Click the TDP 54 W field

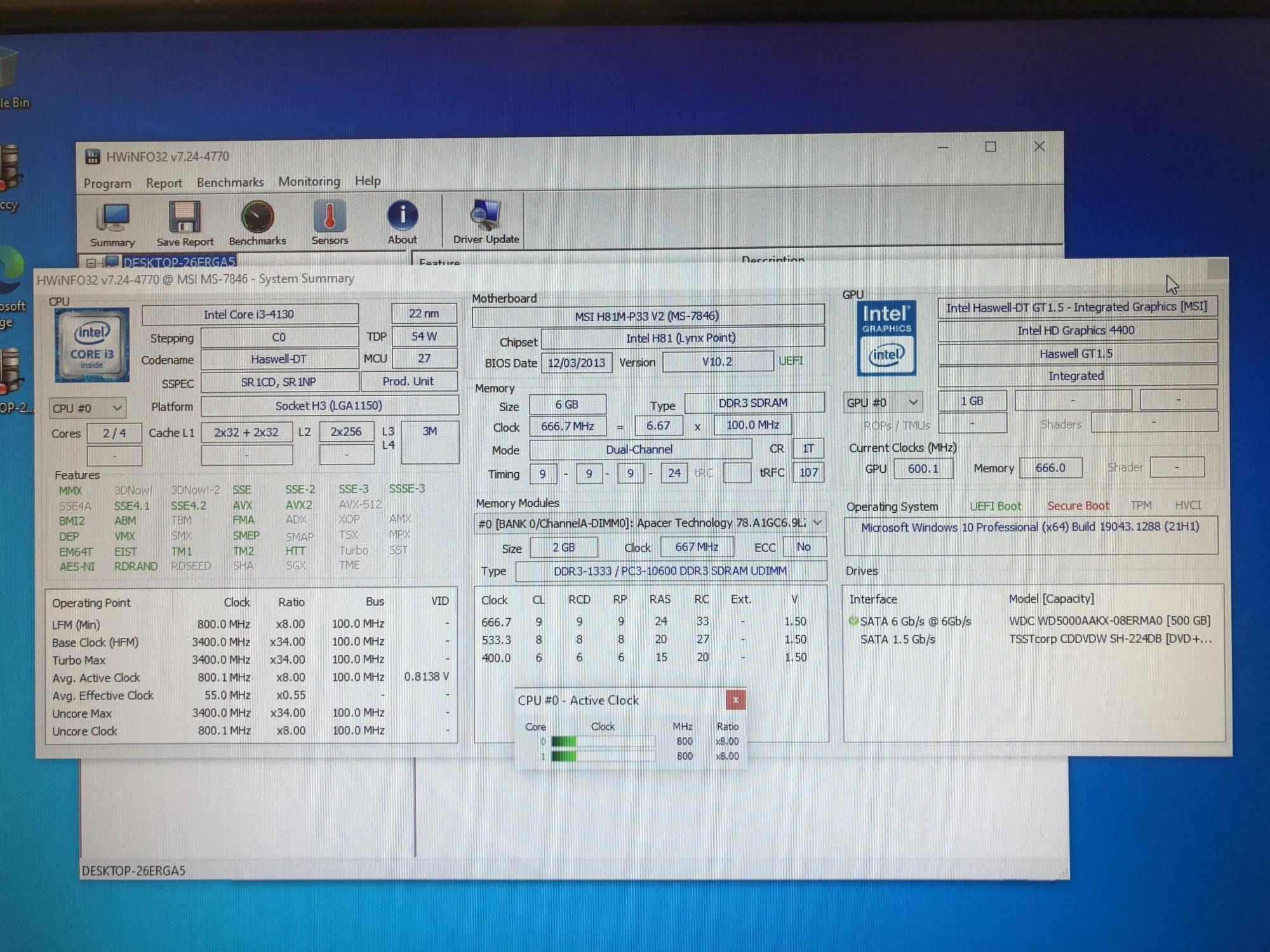(x=424, y=336)
